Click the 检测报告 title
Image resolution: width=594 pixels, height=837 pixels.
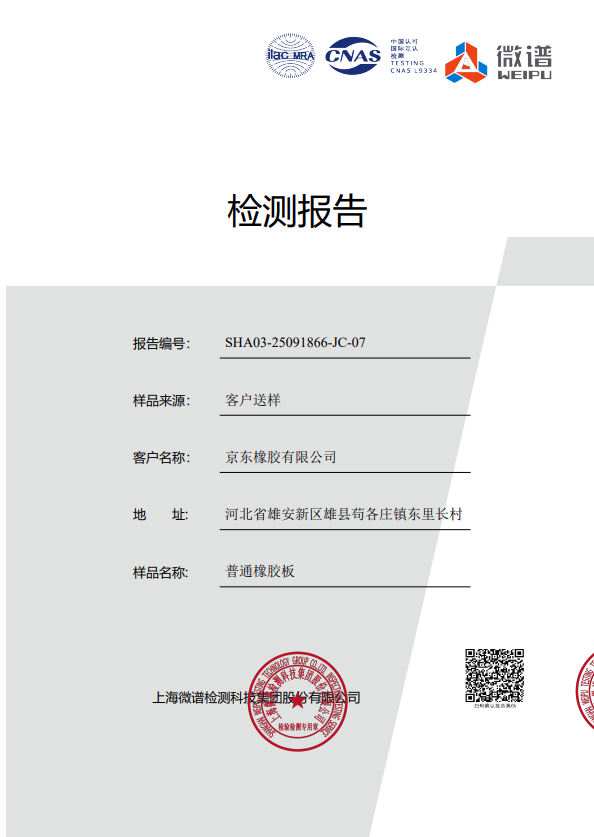click(x=297, y=211)
